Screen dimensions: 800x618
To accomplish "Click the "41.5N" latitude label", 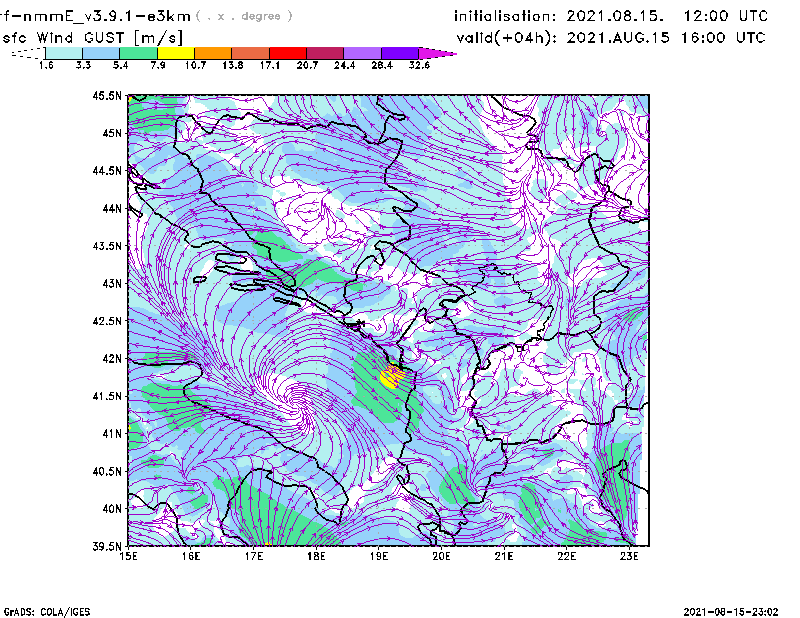I will tap(107, 395).
